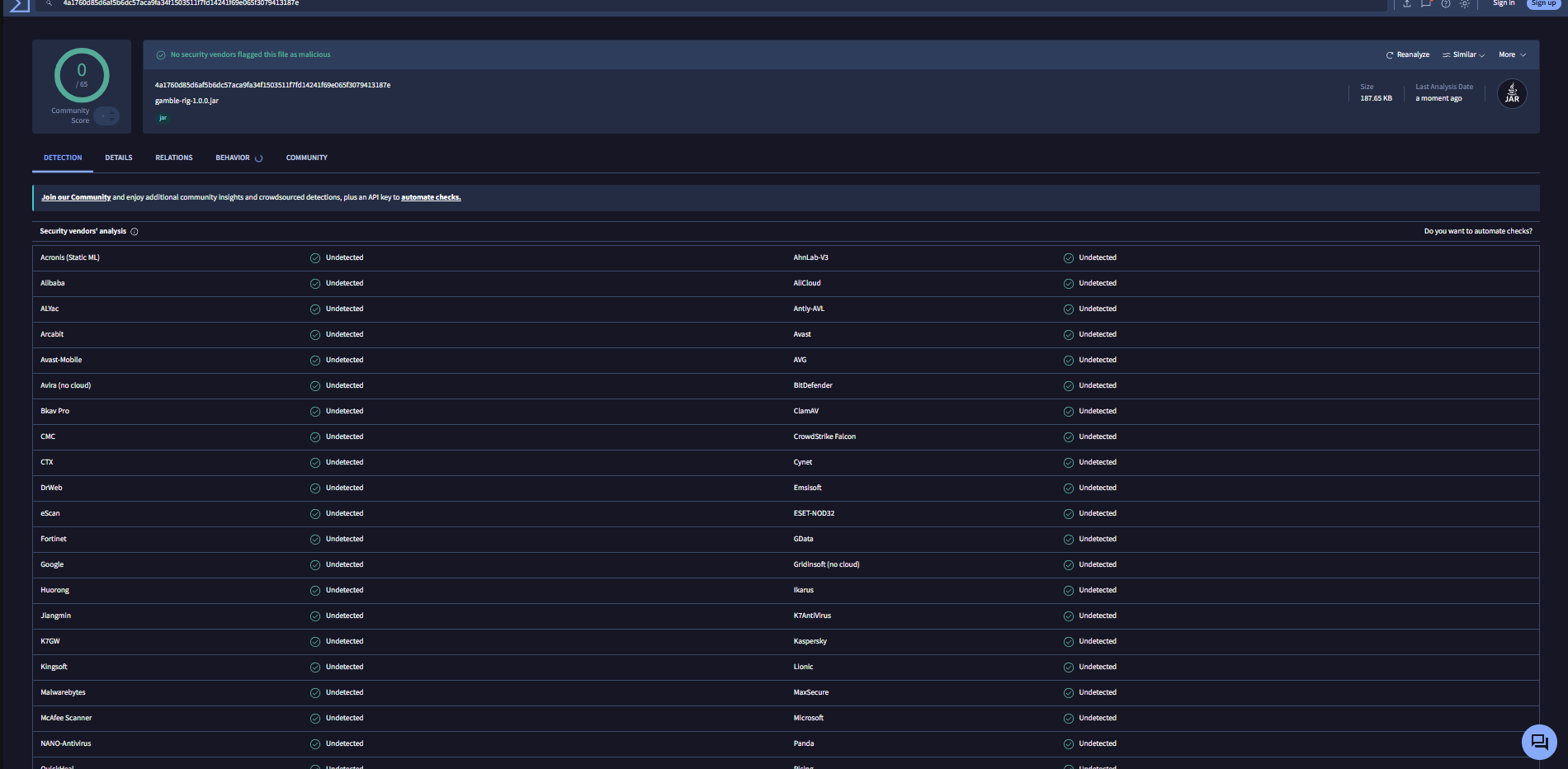Screen dimensions: 1568x769
Task: Click vendor name 'K7AntiVirus'
Action: point(812,616)
